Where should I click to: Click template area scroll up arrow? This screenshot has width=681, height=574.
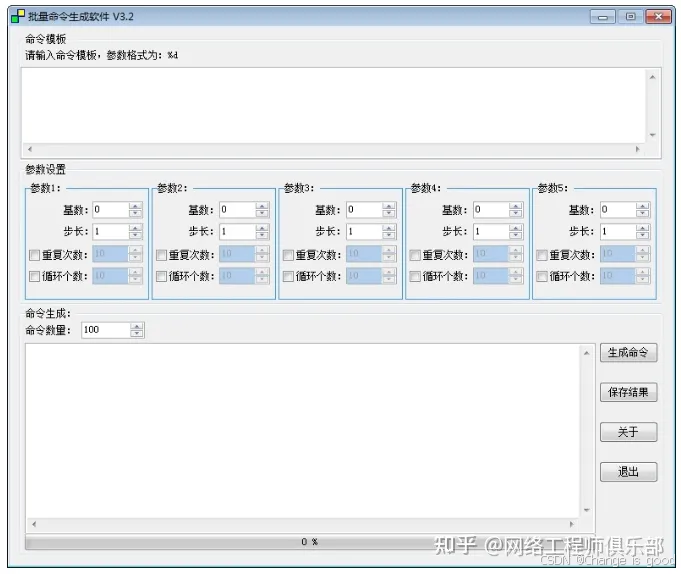click(x=652, y=77)
